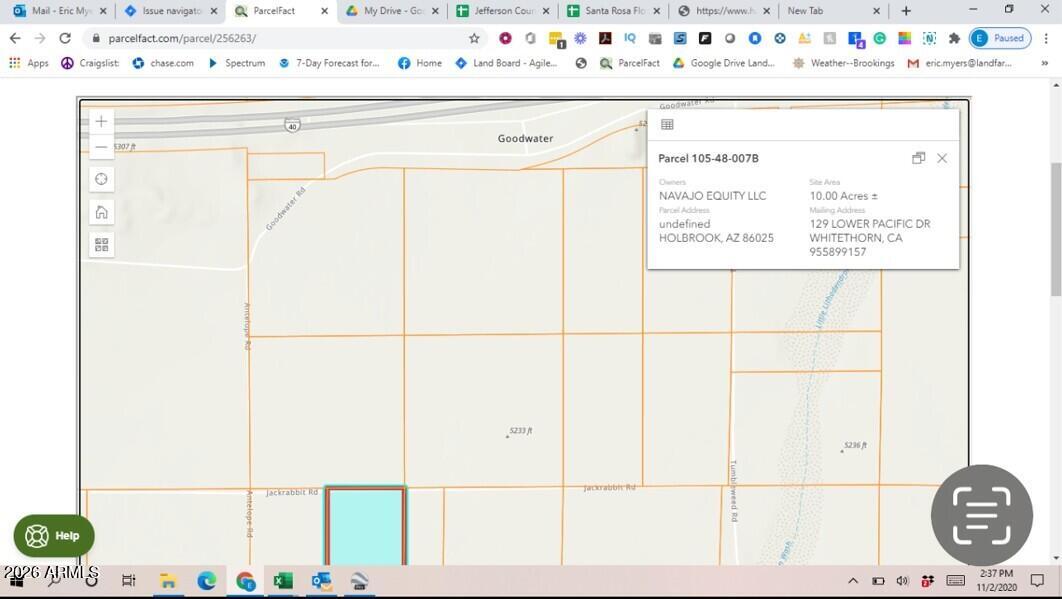Open the parcel attribute table icon
This screenshot has width=1062, height=599.
[x=667, y=124]
